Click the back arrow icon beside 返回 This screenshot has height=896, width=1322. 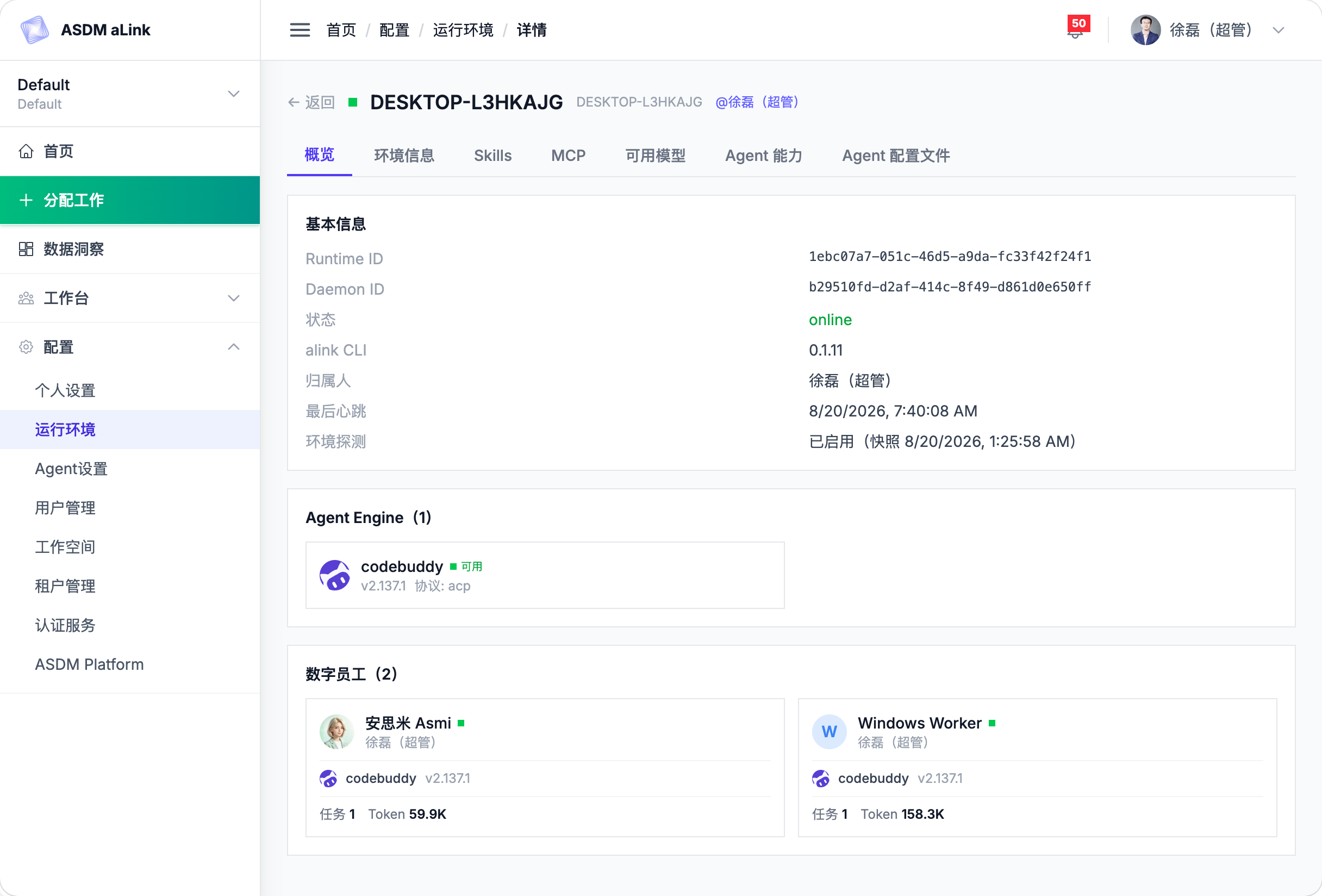(294, 102)
